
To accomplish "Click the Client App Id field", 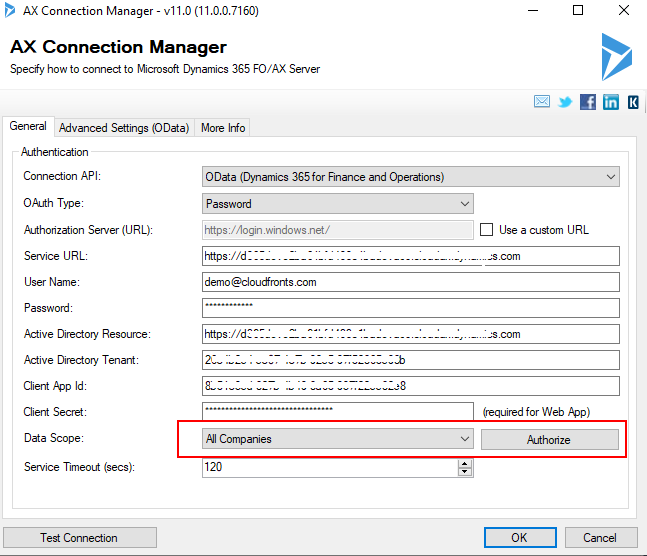I will 411,386.
